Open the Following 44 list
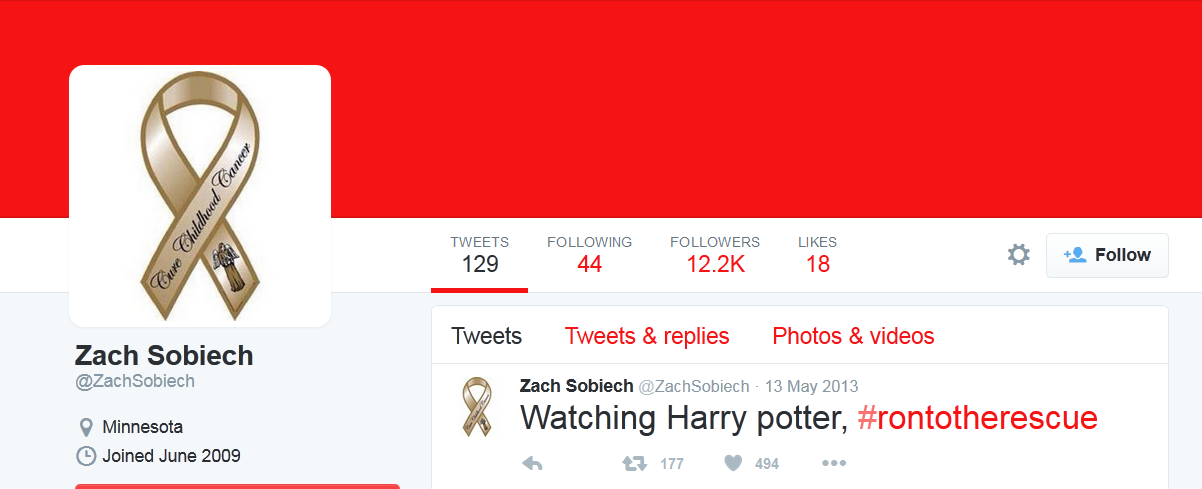The width and height of the screenshot is (1202, 489). (x=589, y=255)
